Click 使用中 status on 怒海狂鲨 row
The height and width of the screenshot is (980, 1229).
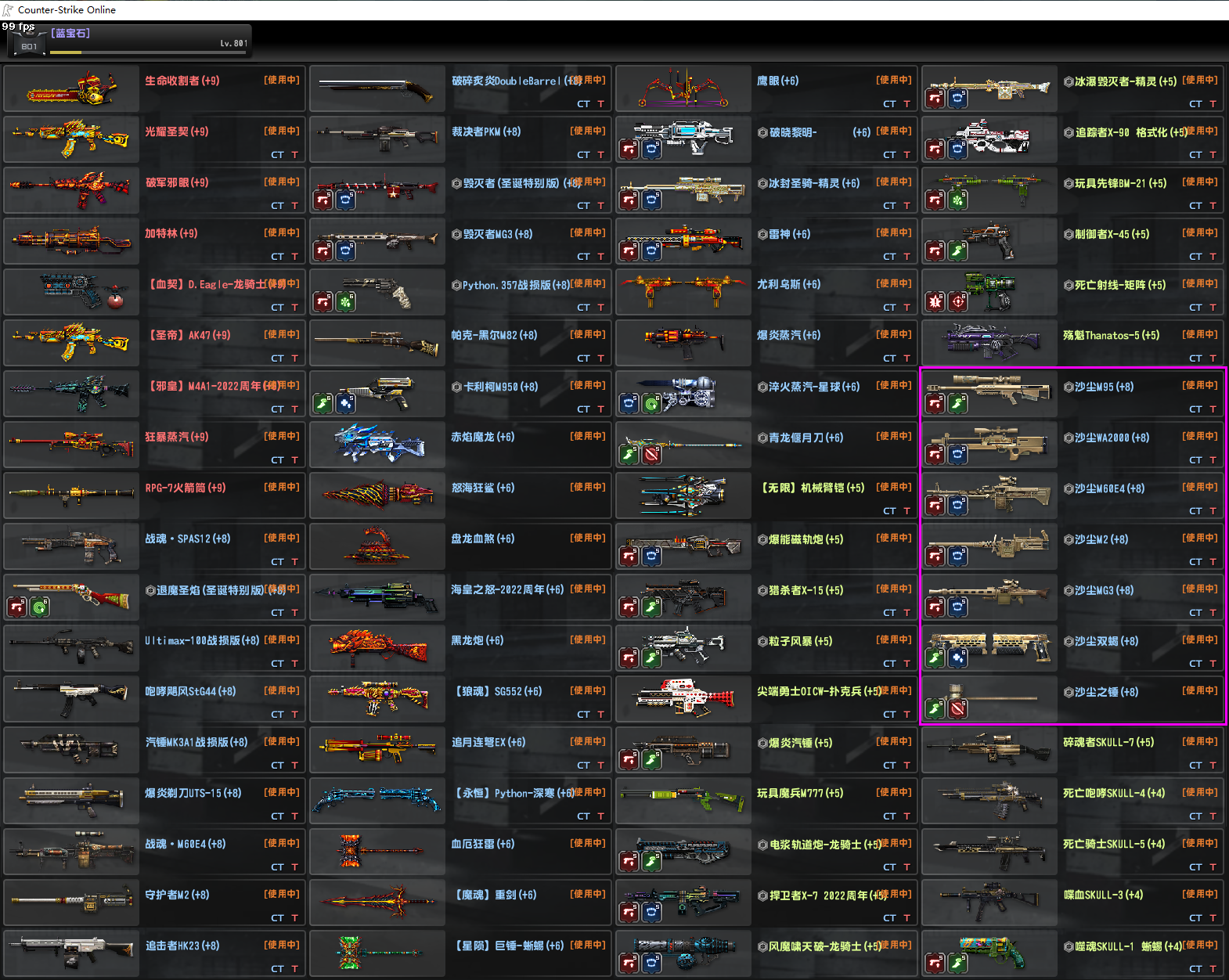pyautogui.click(x=588, y=487)
